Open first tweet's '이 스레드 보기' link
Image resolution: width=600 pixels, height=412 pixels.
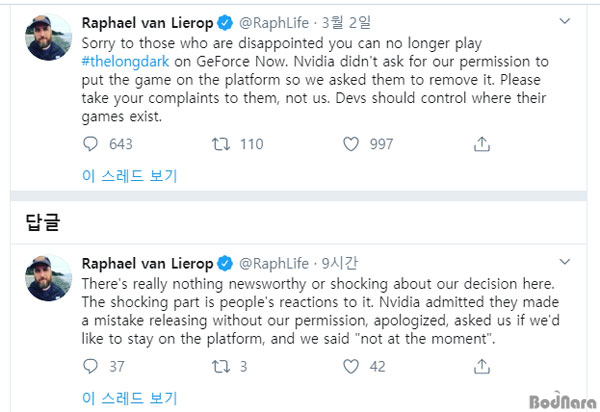130,176
